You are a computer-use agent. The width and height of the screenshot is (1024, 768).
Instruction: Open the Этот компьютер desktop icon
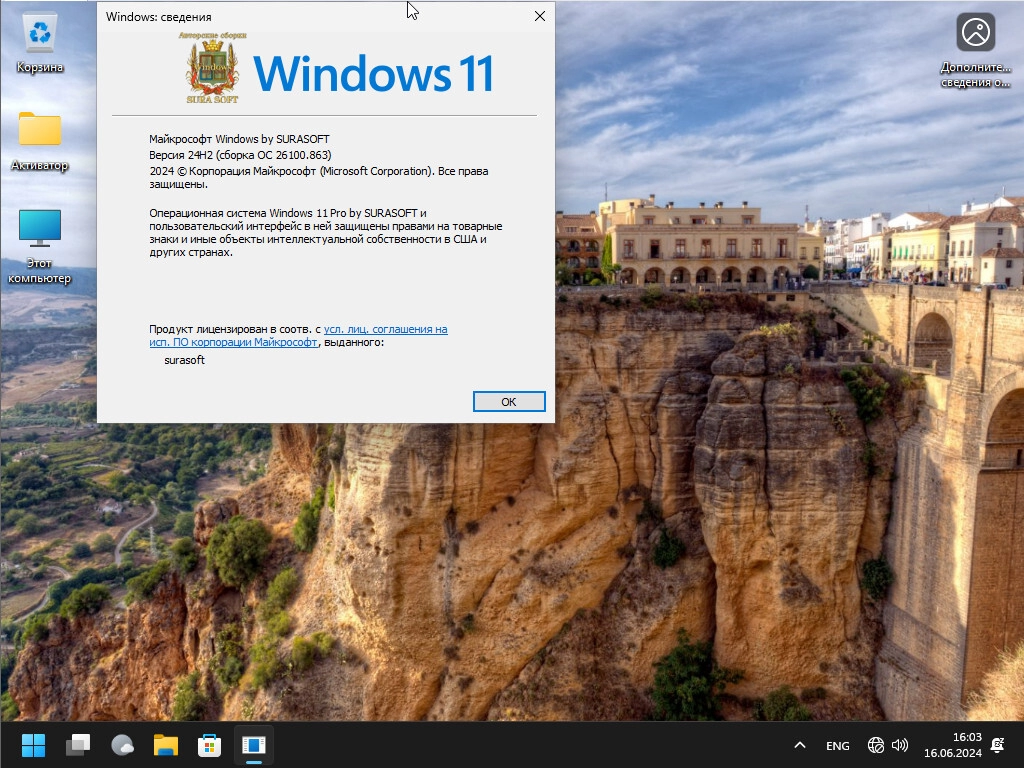click(x=40, y=246)
